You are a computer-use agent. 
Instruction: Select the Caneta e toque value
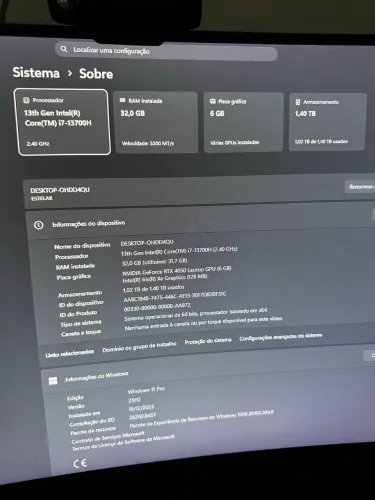(203, 323)
